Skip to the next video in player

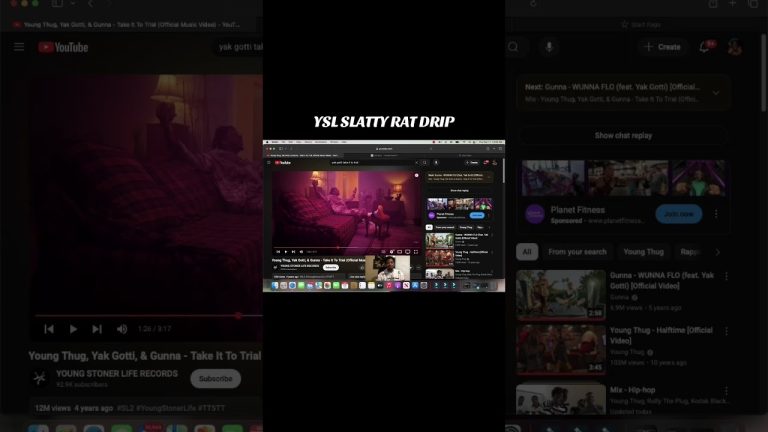tap(97, 329)
